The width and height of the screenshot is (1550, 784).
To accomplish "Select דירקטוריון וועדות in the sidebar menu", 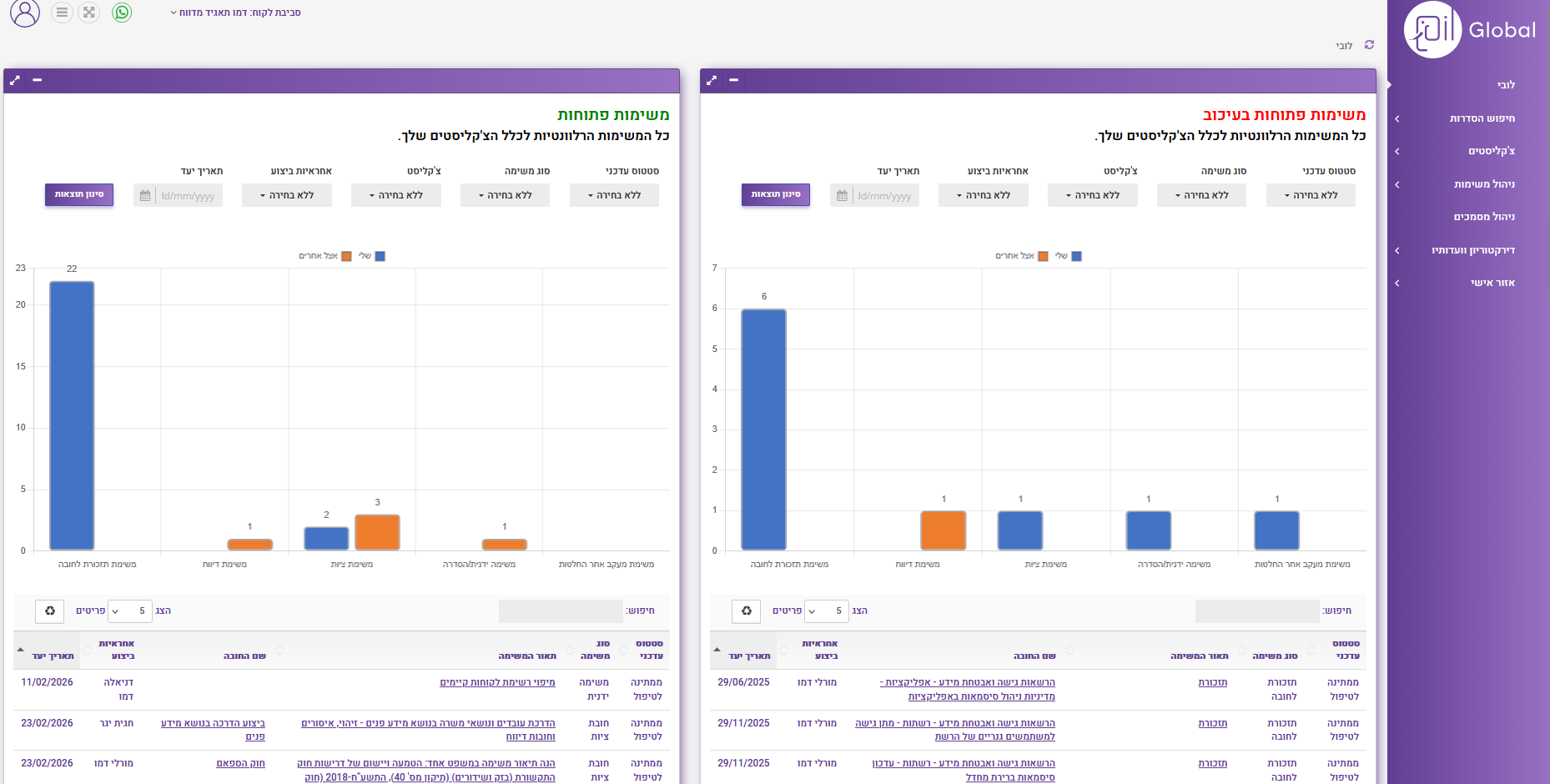I will point(1472,250).
